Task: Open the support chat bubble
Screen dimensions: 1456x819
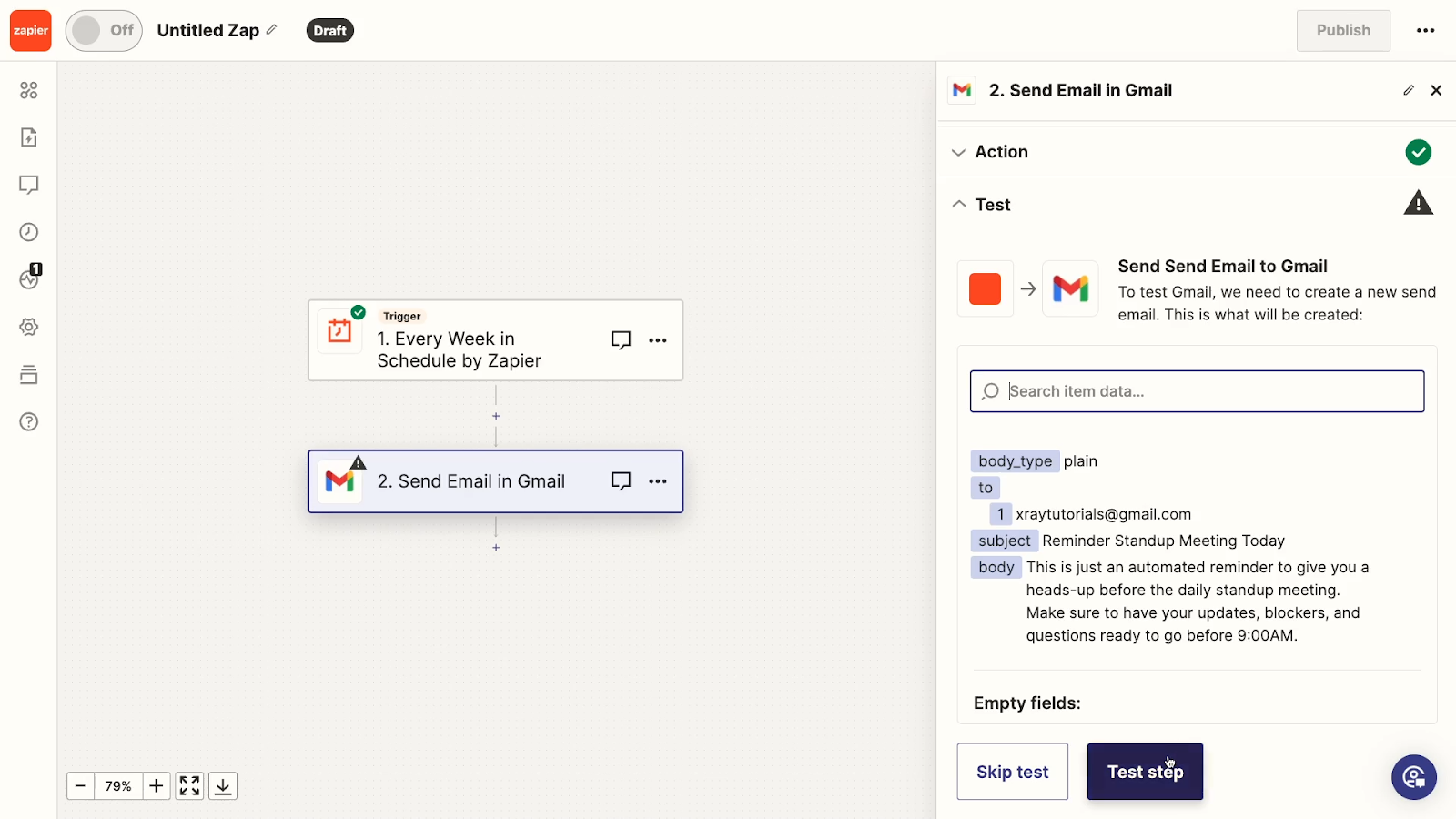Action: coord(1414,777)
